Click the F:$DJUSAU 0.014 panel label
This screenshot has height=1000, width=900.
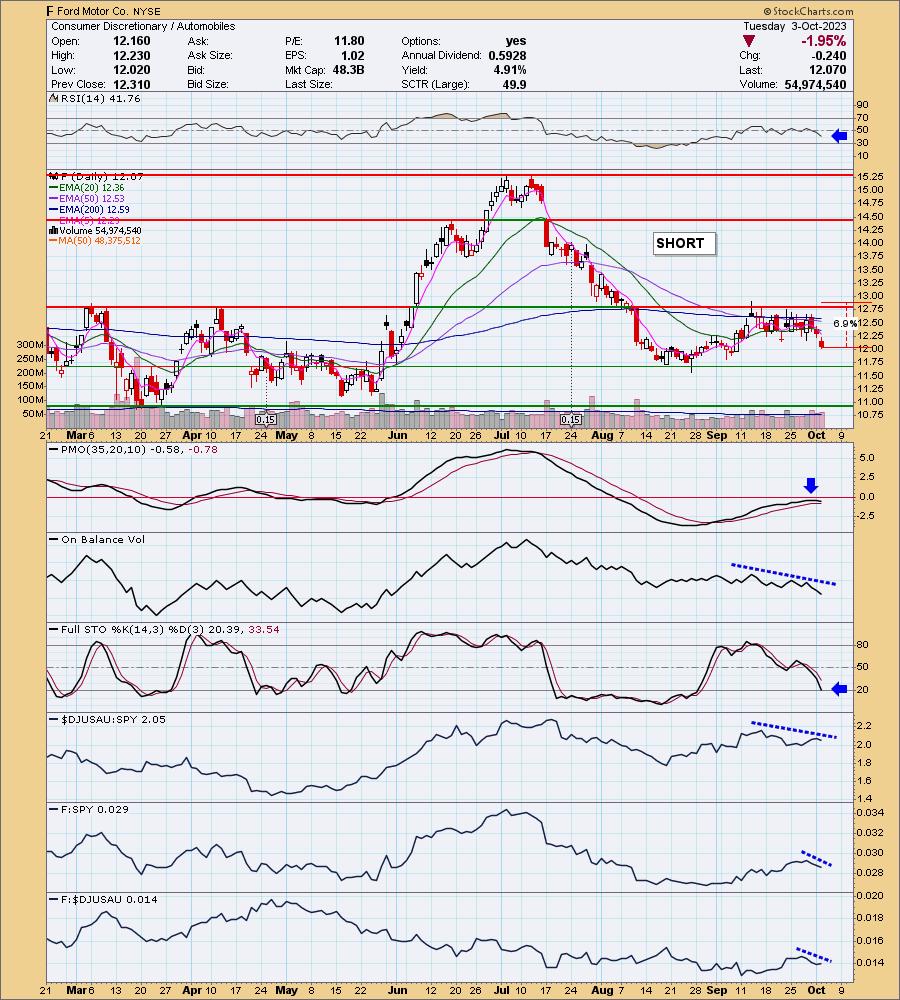[x=109, y=899]
